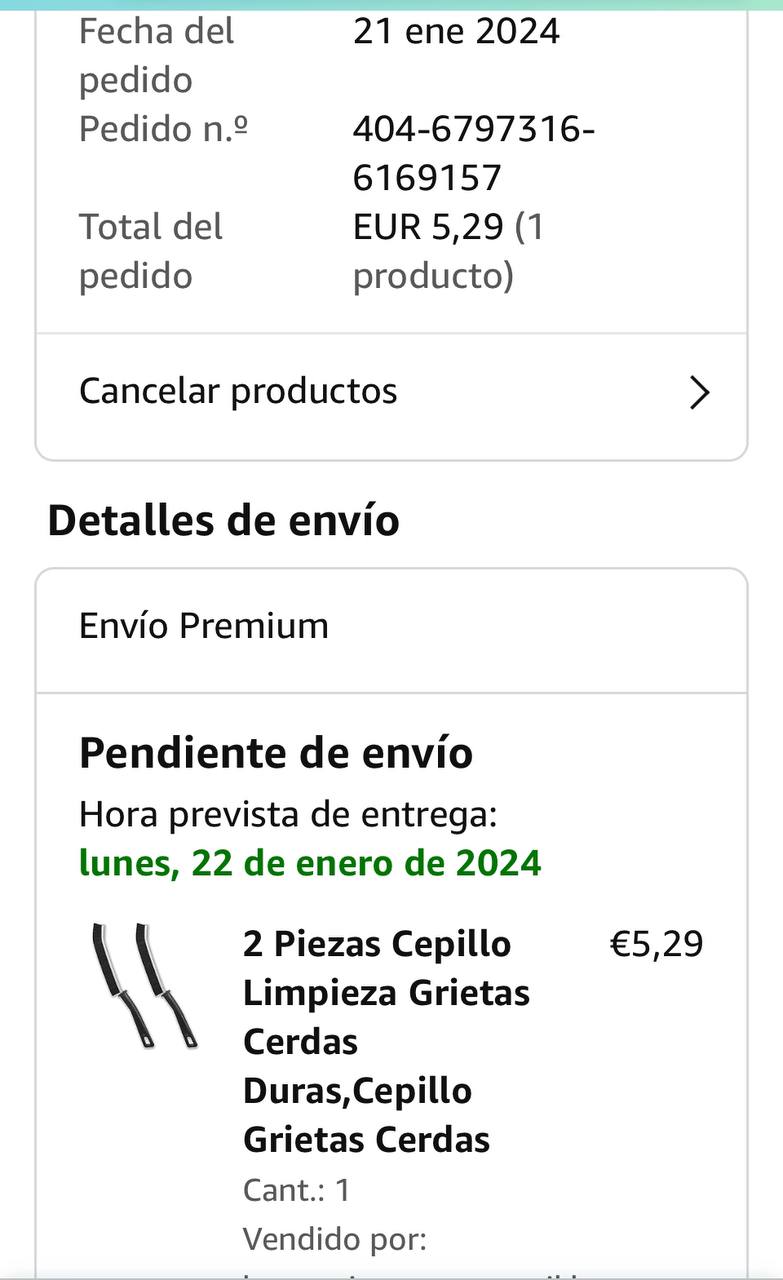Click the Pedido n.º label
The image size is (783, 1280).
[163, 129]
